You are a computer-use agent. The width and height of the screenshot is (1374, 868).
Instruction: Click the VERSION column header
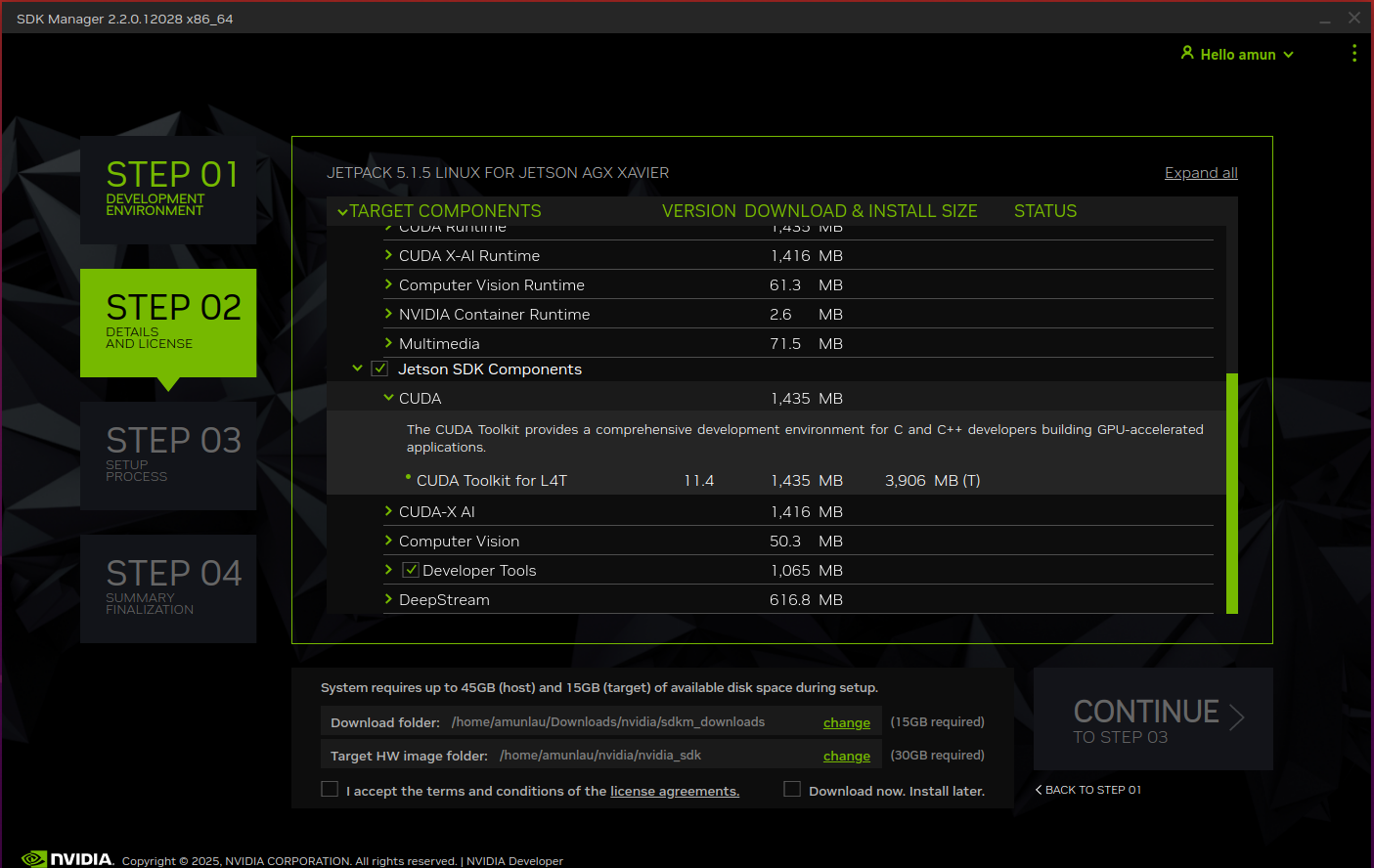[x=698, y=211]
